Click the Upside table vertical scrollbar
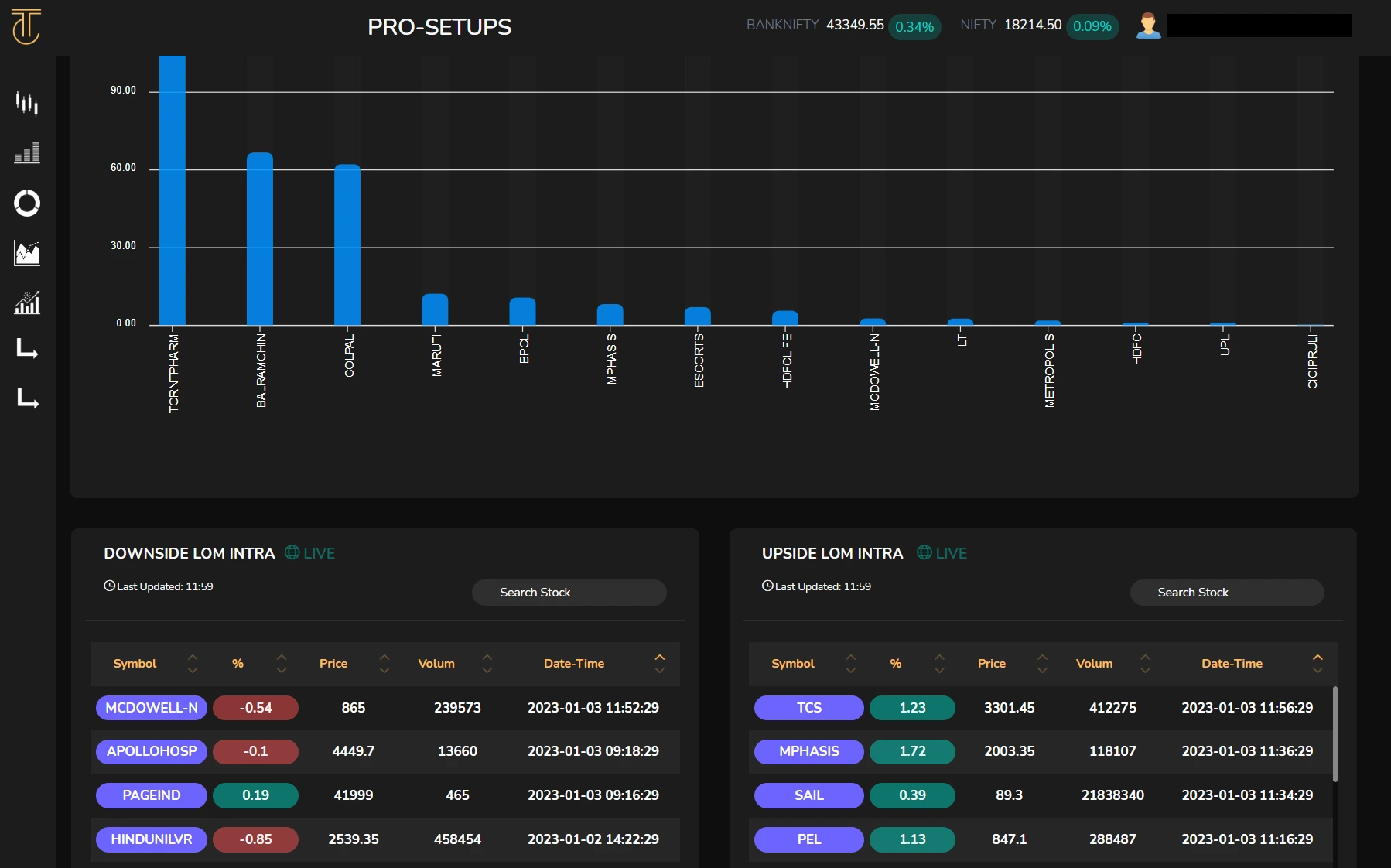The width and height of the screenshot is (1391, 868). point(1335,733)
